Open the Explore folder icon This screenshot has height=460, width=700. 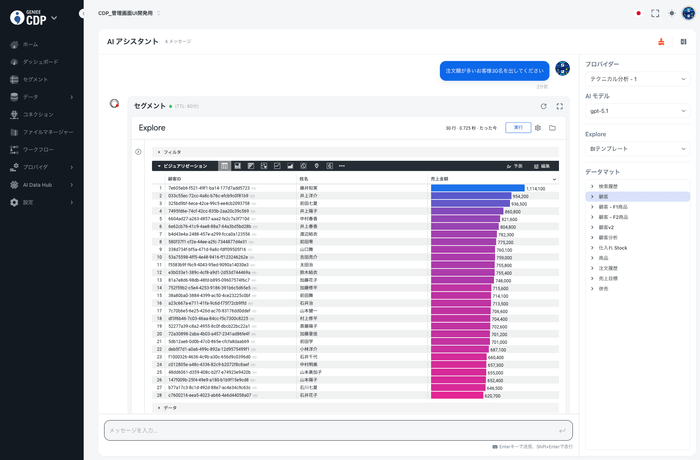coord(552,128)
